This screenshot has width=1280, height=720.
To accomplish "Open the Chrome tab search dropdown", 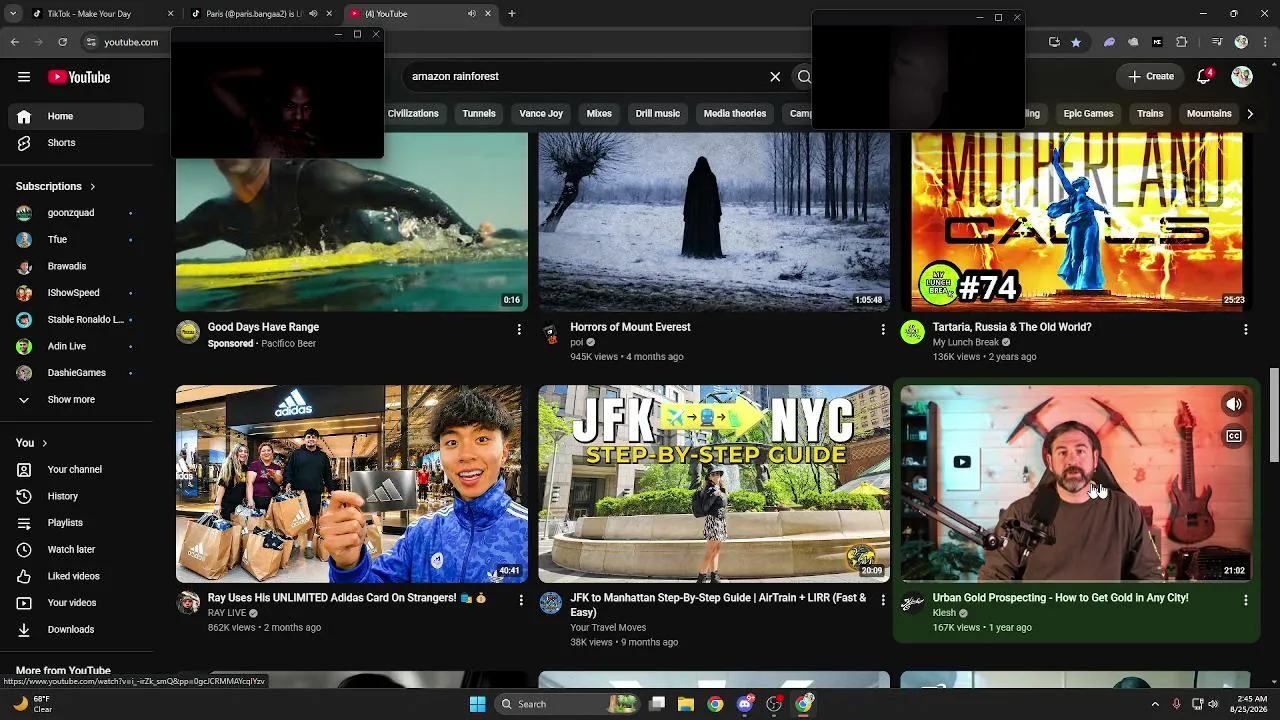I will coord(13,14).
